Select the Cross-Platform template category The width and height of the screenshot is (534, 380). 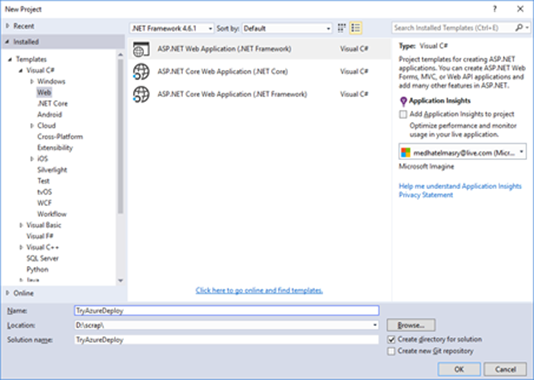(x=60, y=137)
